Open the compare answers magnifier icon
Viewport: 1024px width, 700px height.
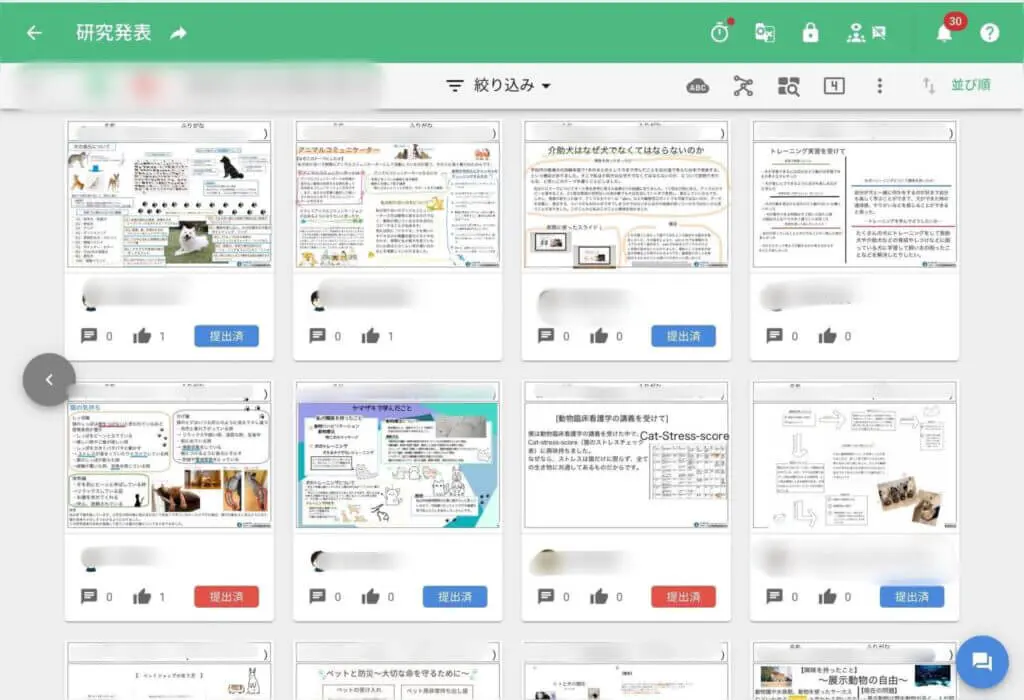(788, 86)
